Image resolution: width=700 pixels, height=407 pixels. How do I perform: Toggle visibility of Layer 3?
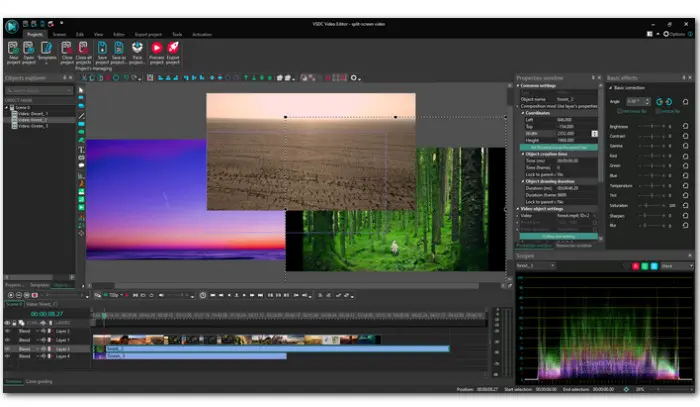pyautogui.click(x=7, y=349)
